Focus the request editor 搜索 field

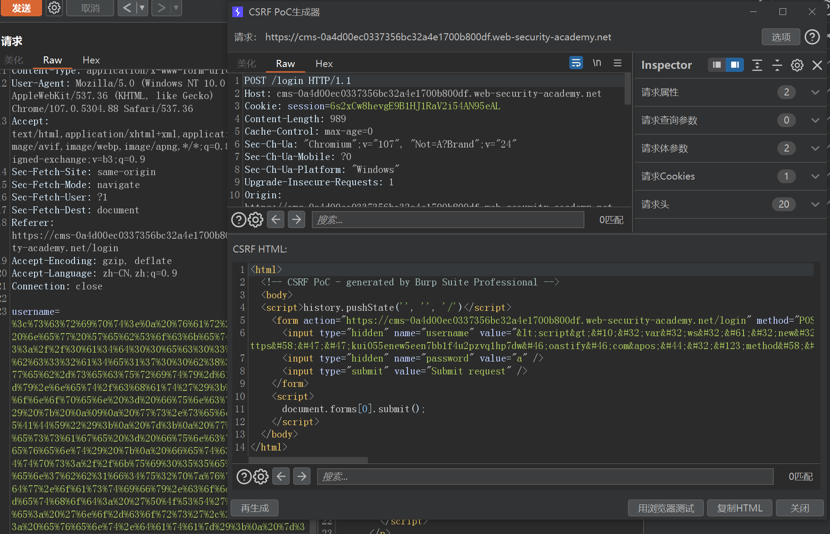point(448,220)
